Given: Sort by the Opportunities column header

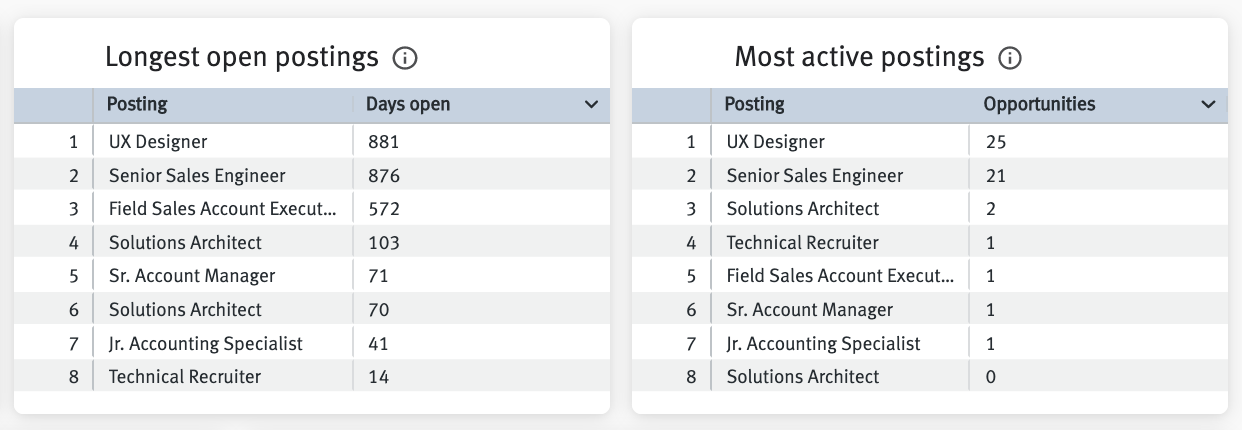Looking at the screenshot, I should click(x=1039, y=104).
